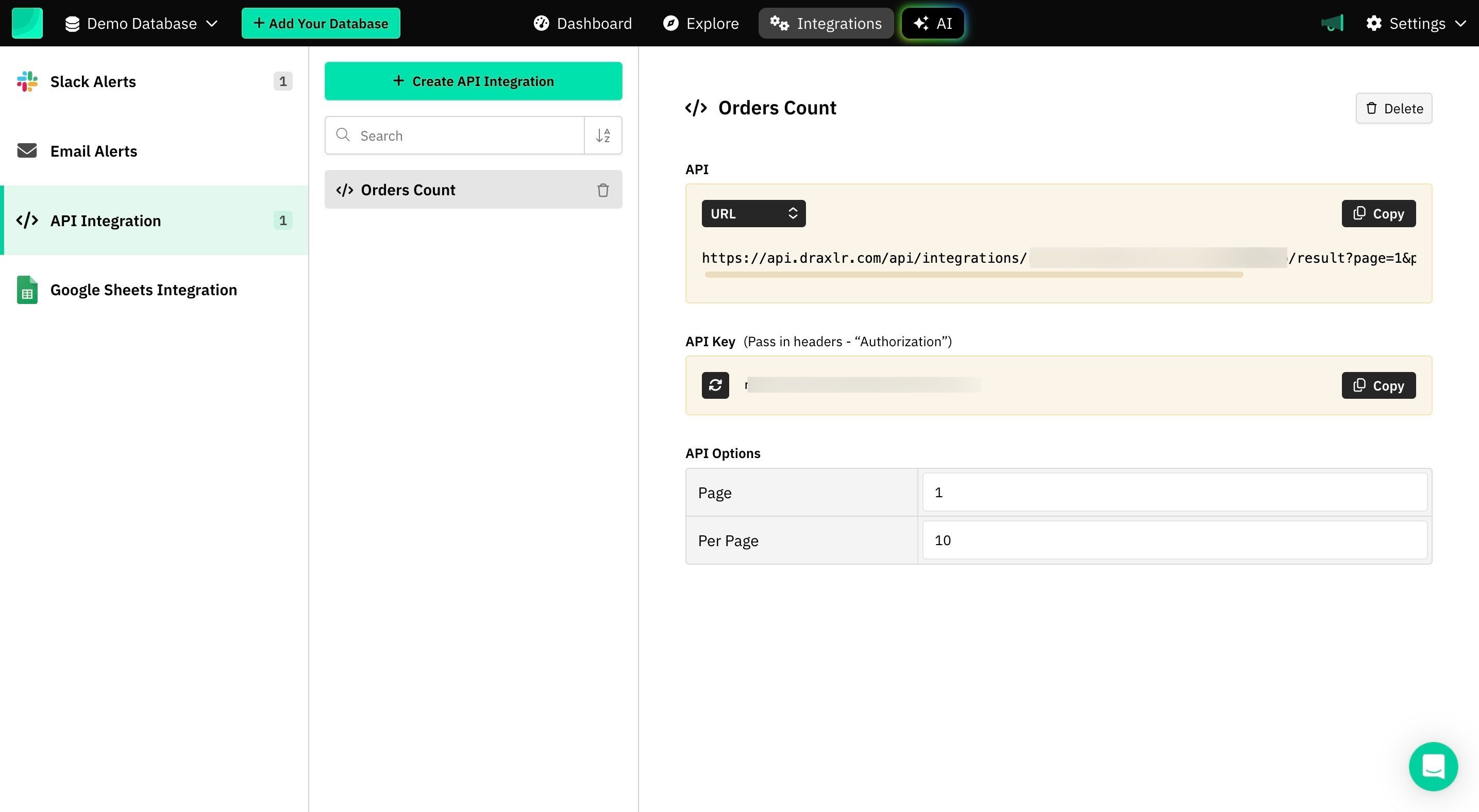The width and height of the screenshot is (1479, 812).
Task: Open the chat support bubble
Action: 1433,766
